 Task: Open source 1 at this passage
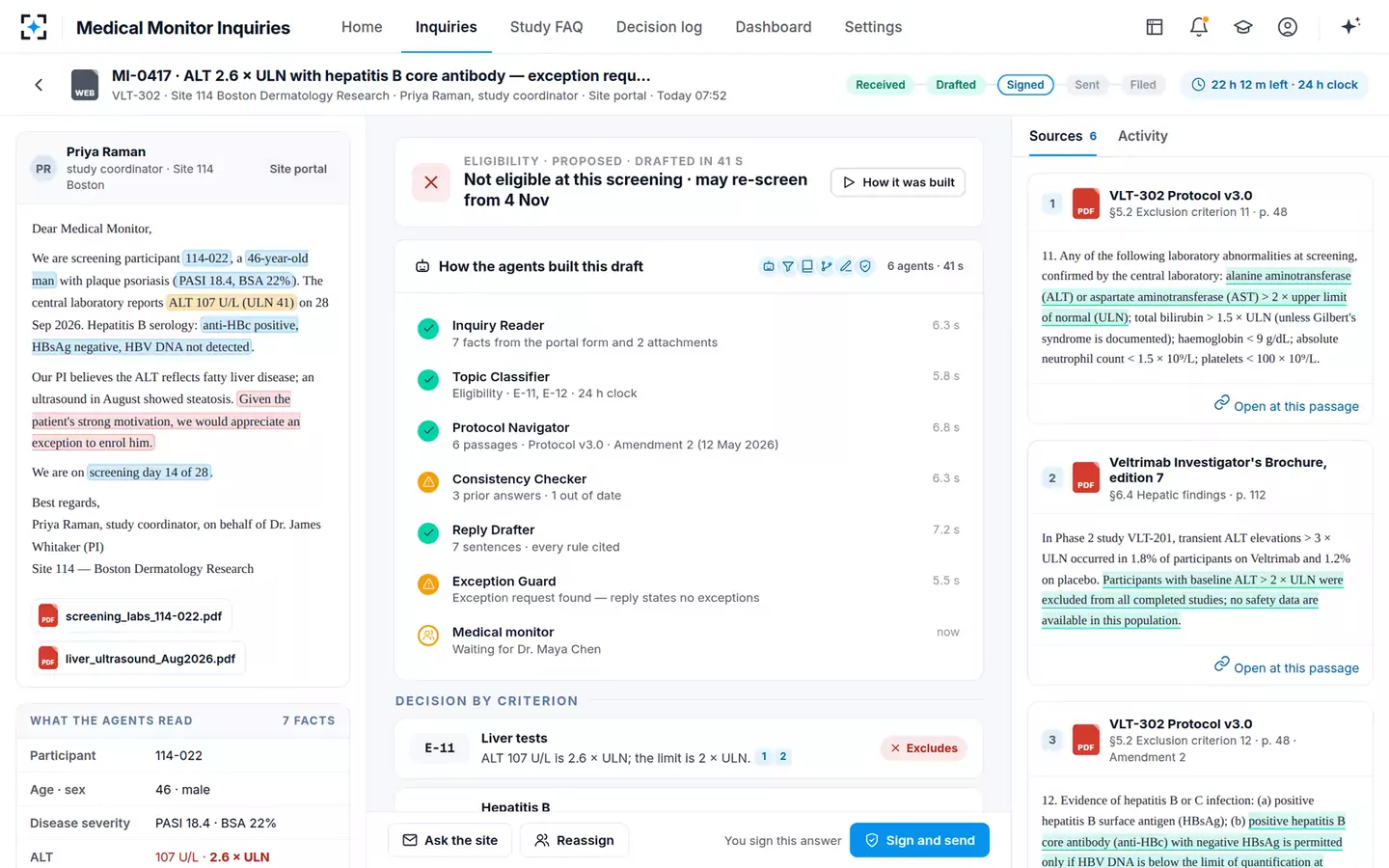(x=1286, y=405)
